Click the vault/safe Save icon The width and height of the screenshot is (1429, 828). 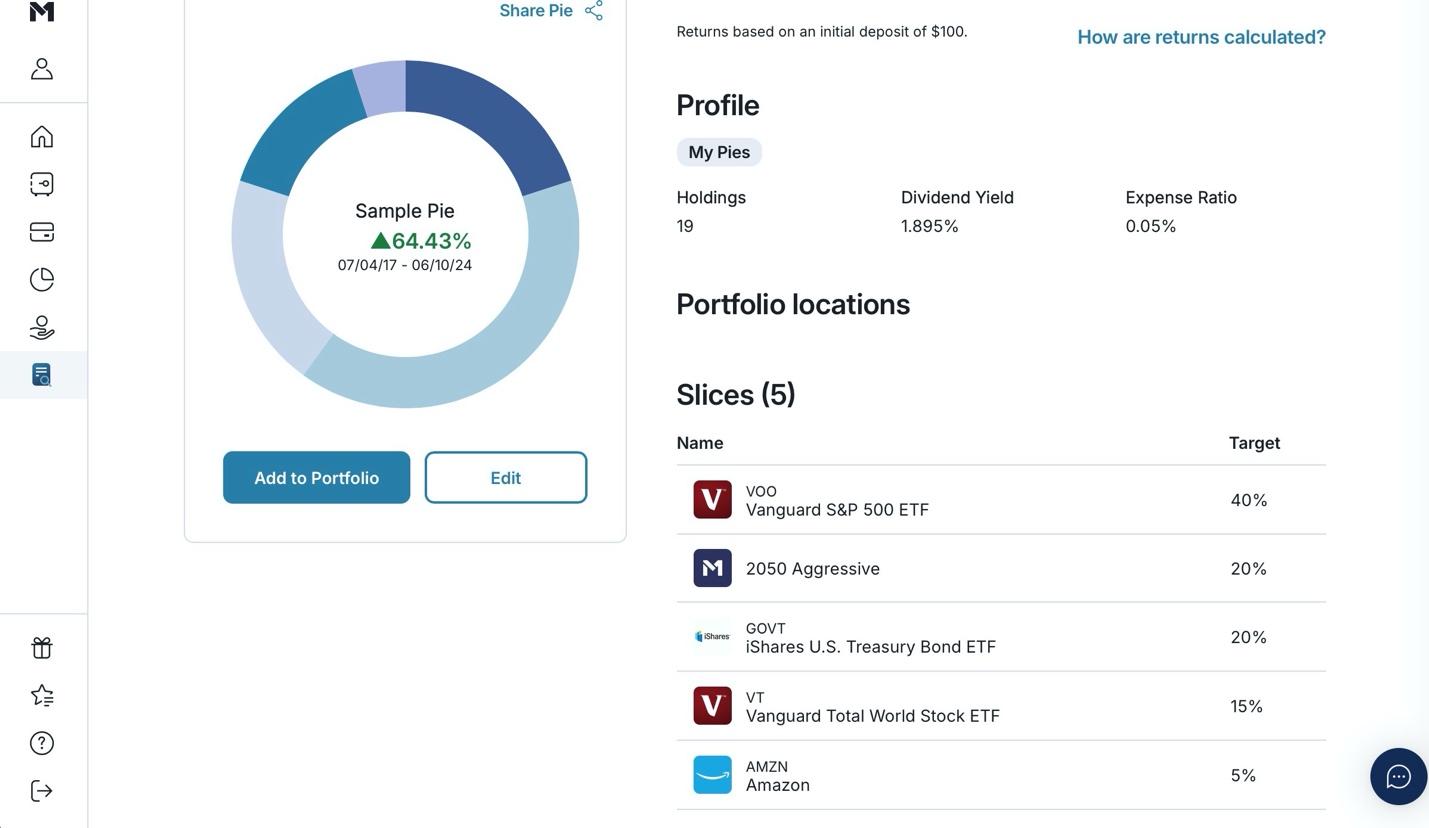coord(42,184)
